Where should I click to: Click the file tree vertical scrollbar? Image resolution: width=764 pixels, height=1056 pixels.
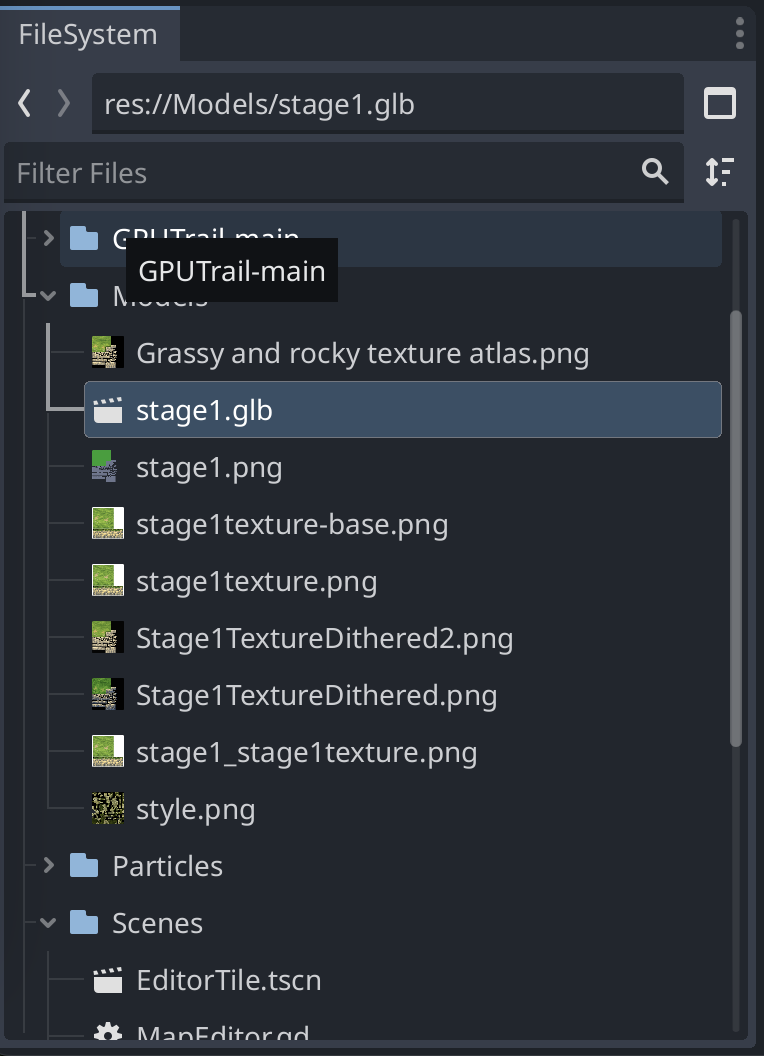point(736,530)
